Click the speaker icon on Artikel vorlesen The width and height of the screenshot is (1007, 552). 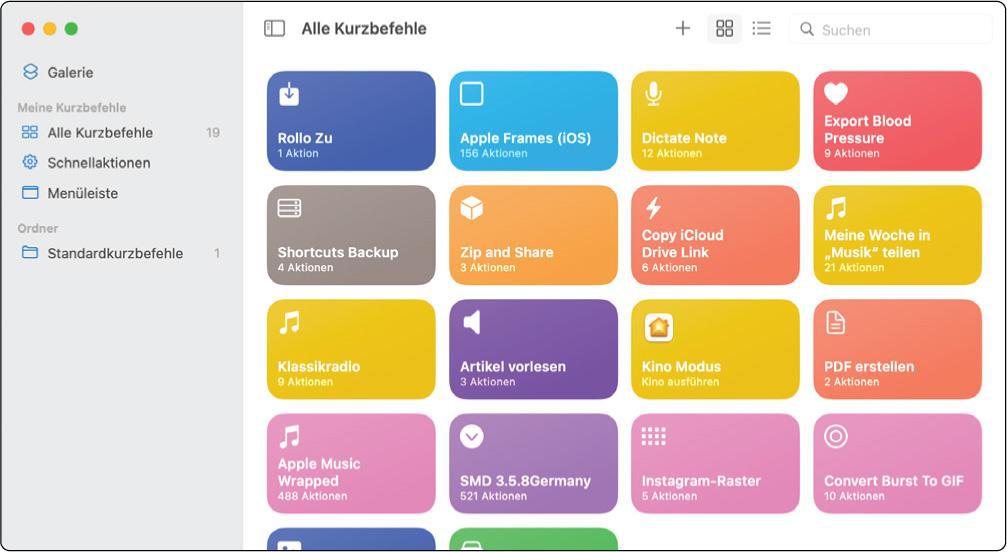(472, 322)
